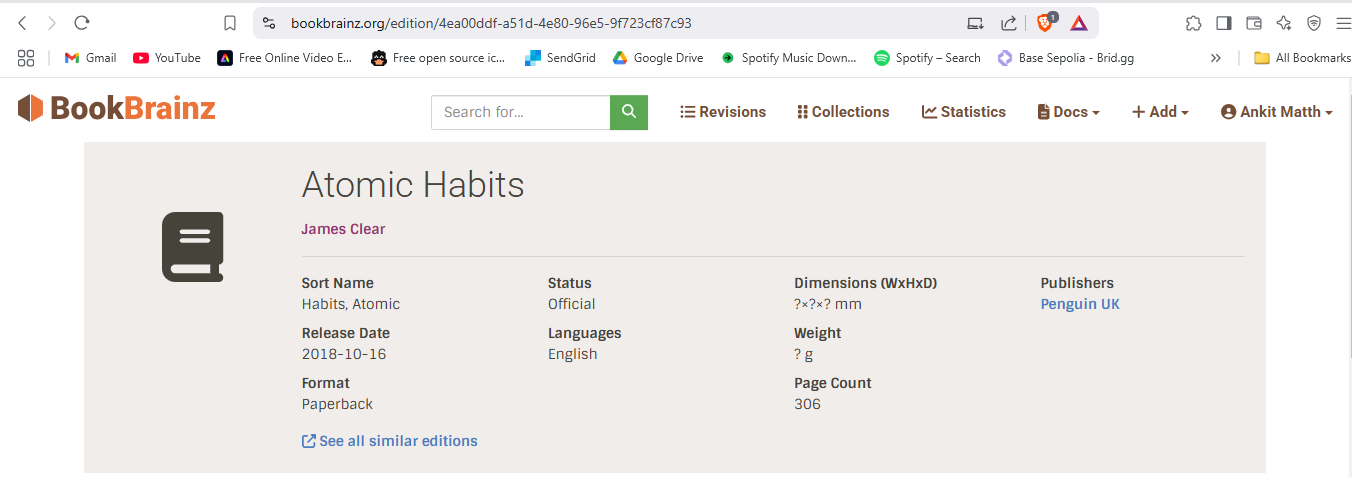The image size is (1352, 477).
Task: Click the sort name Habits, Atomic
Action: [351, 304]
